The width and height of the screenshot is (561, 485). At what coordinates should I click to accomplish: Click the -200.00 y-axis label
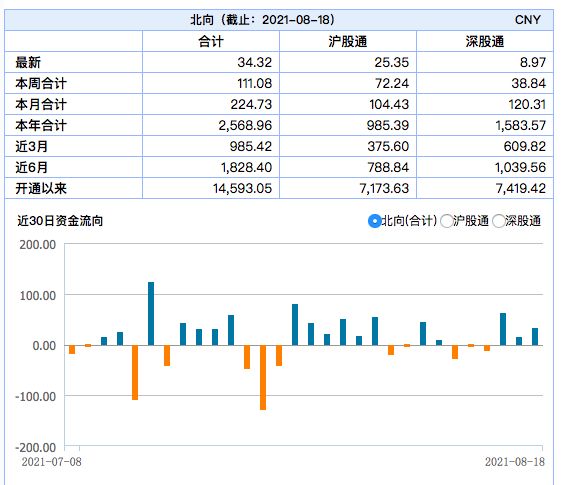point(36,447)
